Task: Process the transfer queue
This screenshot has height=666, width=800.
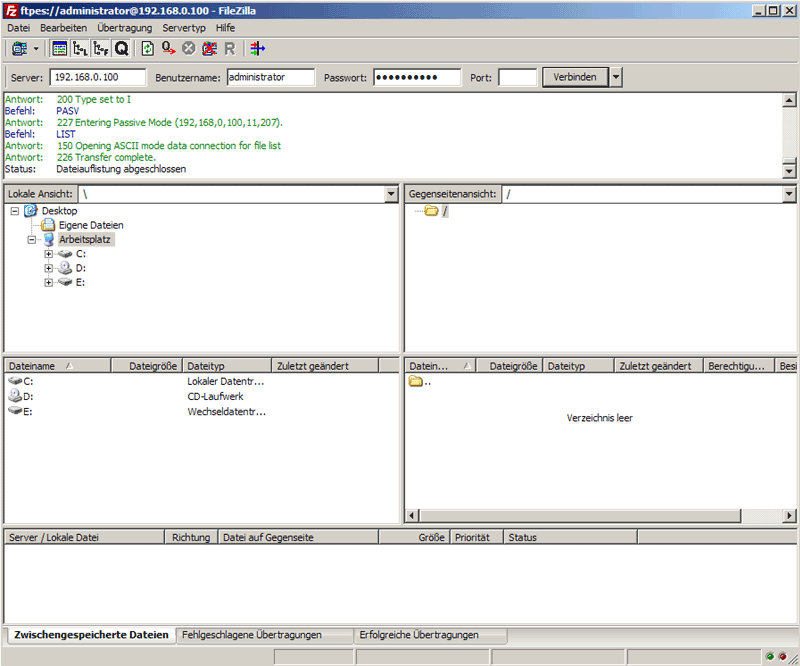Action: 167,48
